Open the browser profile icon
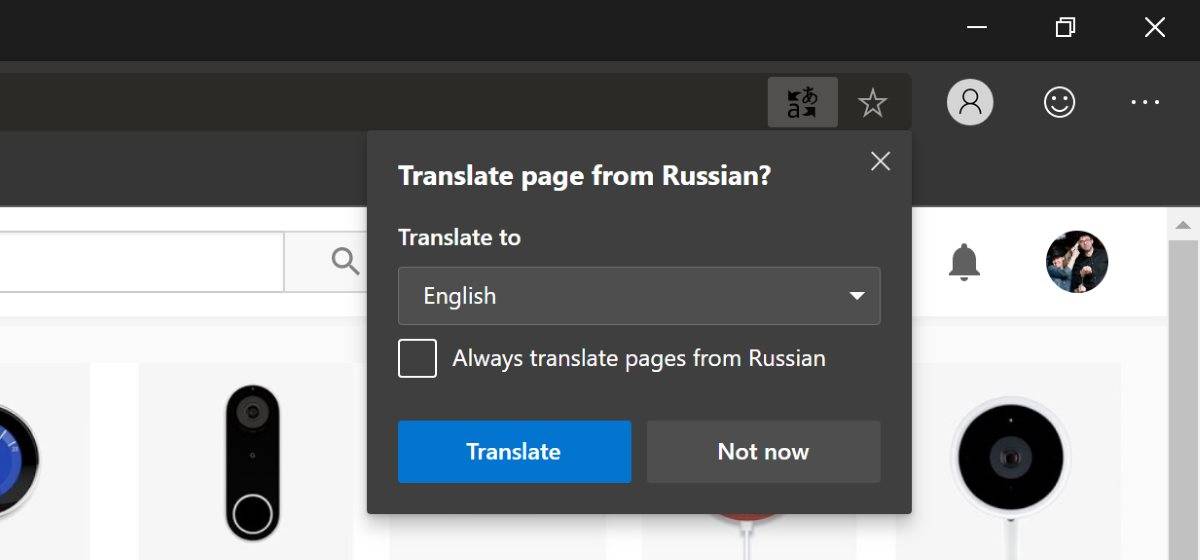The width and height of the screenshot is (1200, 560). coord(970,102)
